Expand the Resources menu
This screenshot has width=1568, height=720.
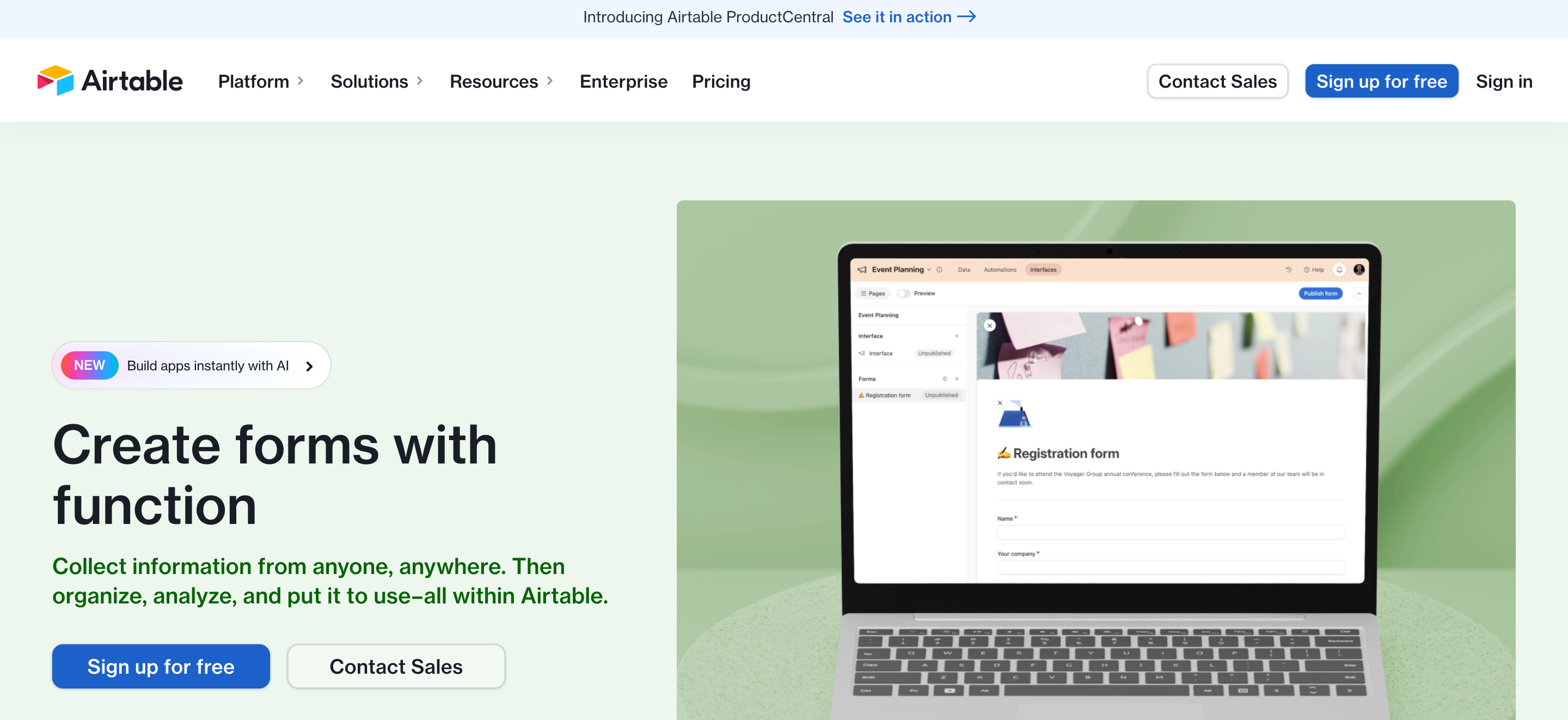click(501, 81)
